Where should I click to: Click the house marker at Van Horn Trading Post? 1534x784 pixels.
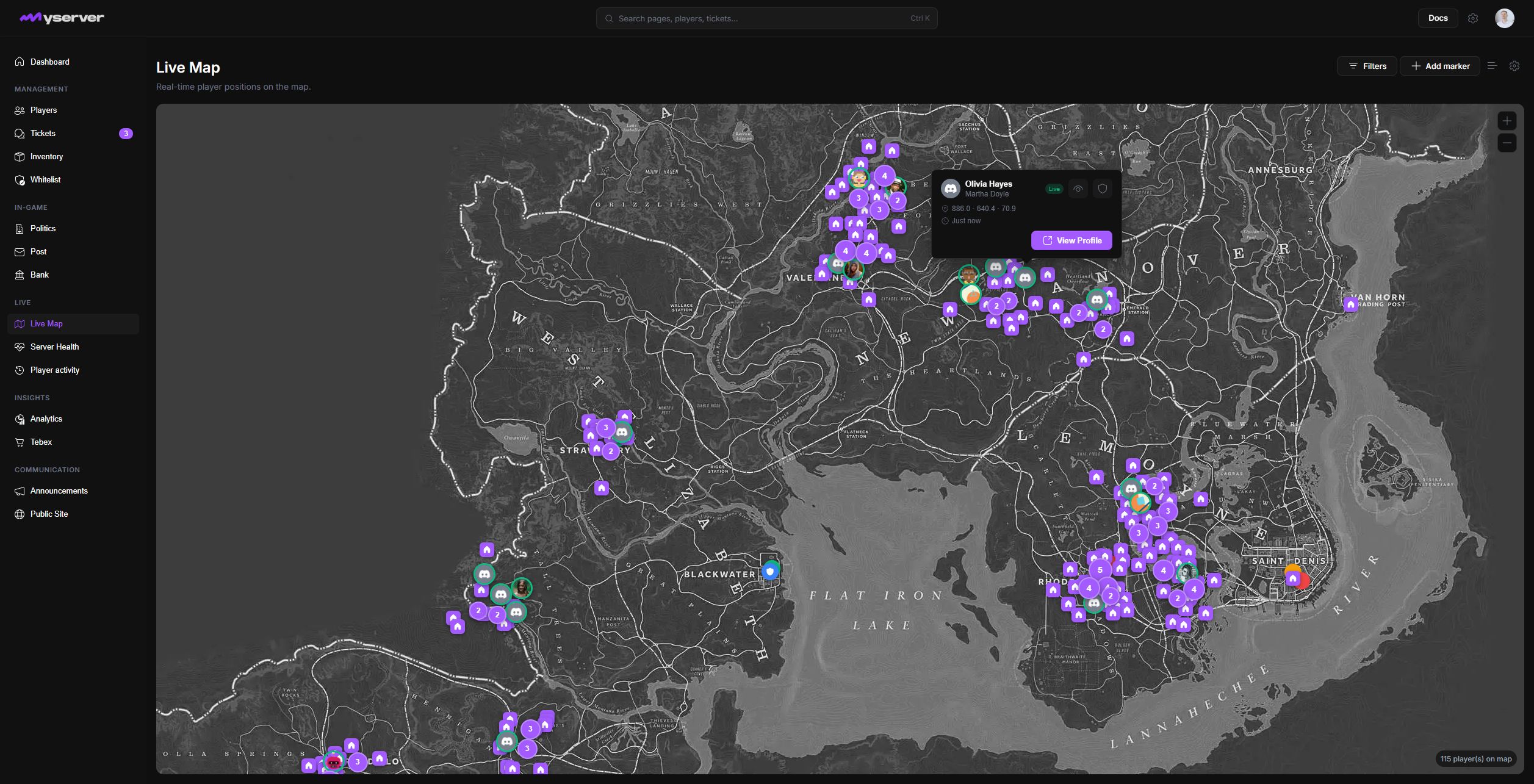pos(1351,304)
